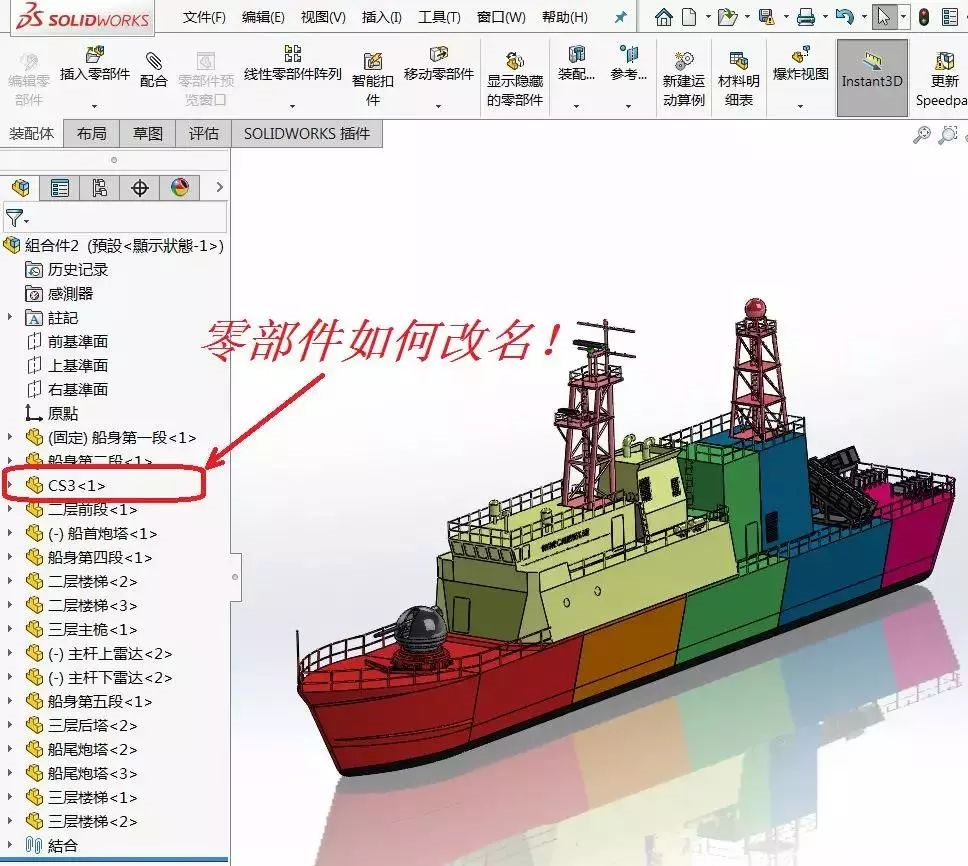The width and height of the screenshot is (968, 866).
Task: Open the feature tree filter dropdown
Action: pyautogui.click(x=17, y=218)
